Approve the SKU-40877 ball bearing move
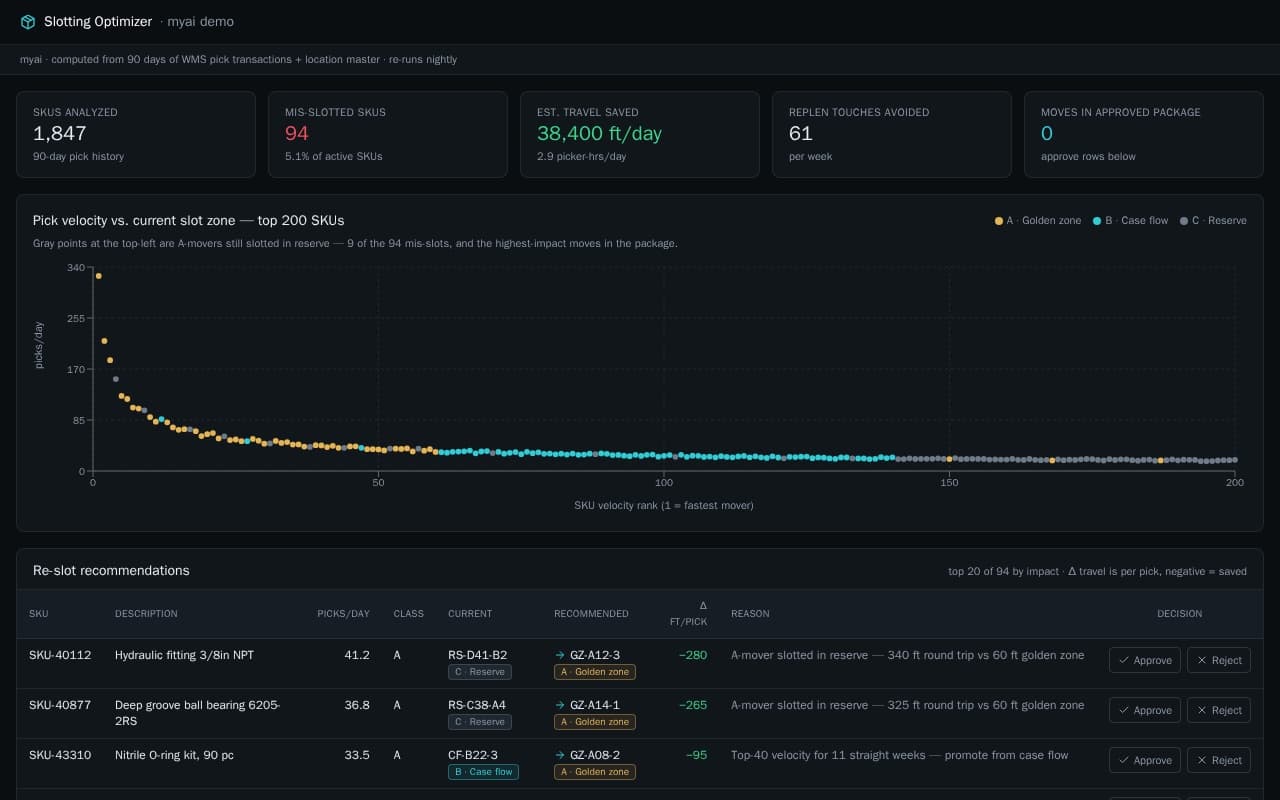 [1145, 710]
